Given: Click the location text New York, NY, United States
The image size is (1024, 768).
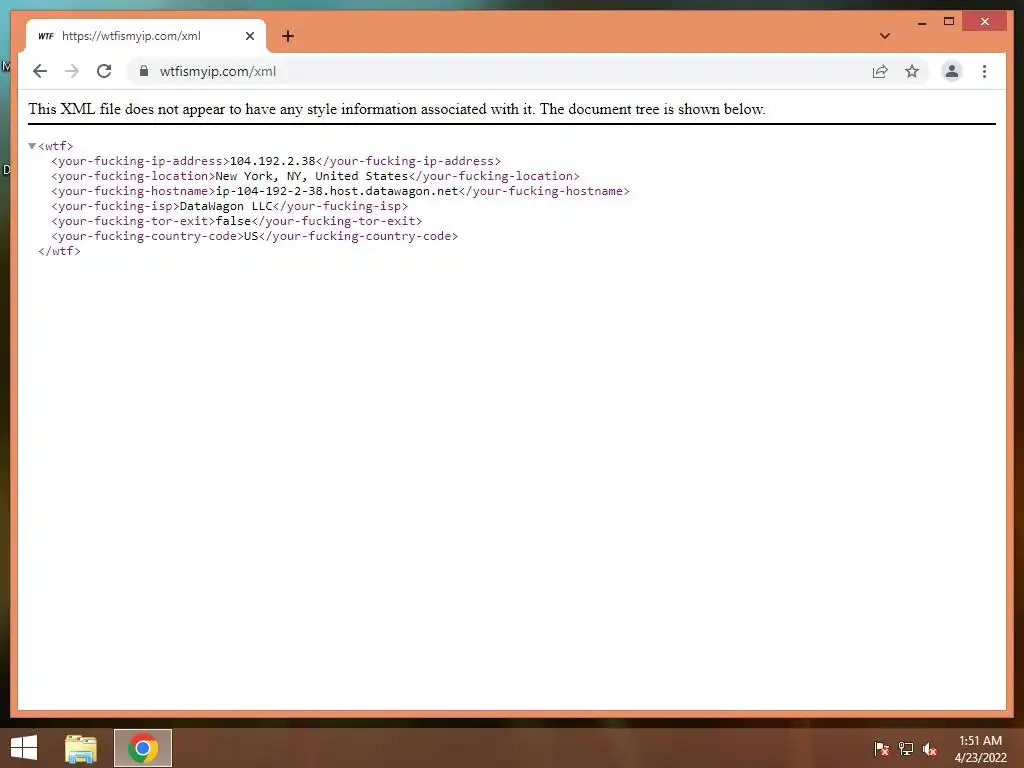Looking at the screenshot, I should tap(312, 176).
